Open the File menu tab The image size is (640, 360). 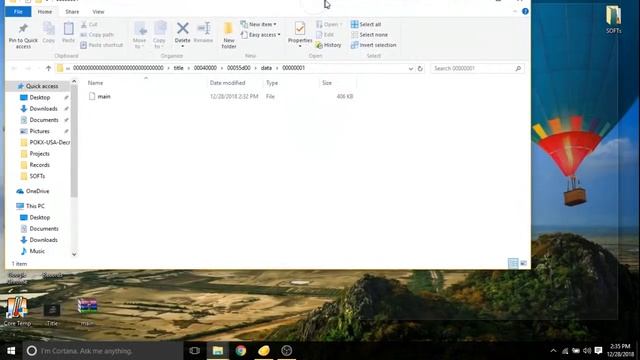[18, 12]
